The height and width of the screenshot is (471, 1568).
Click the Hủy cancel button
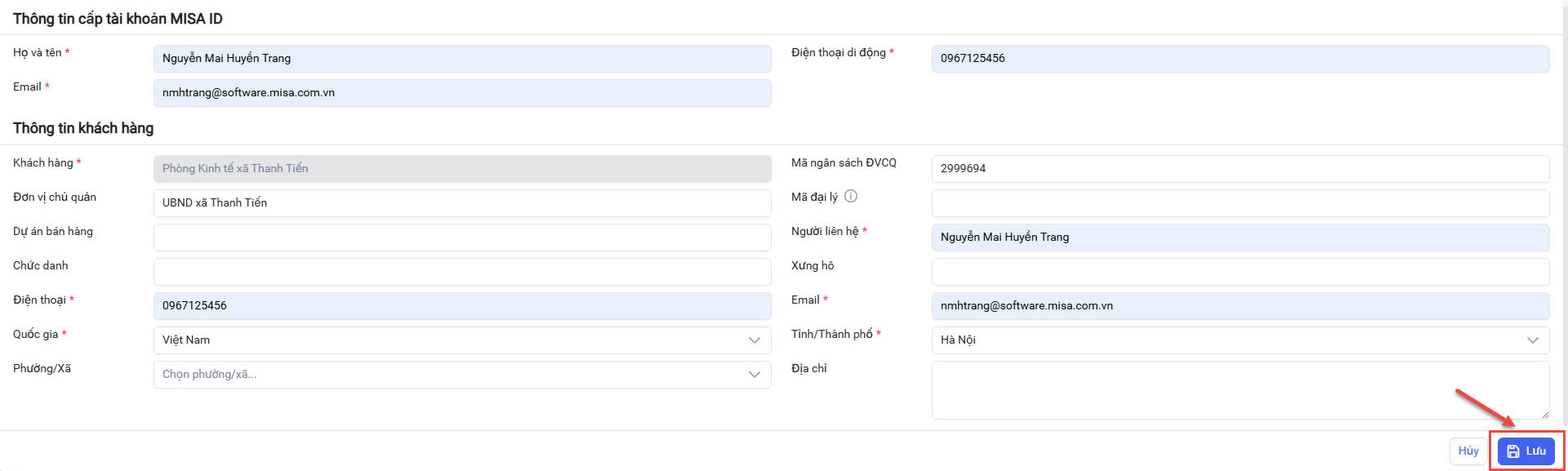click(x=1468, y=451)
